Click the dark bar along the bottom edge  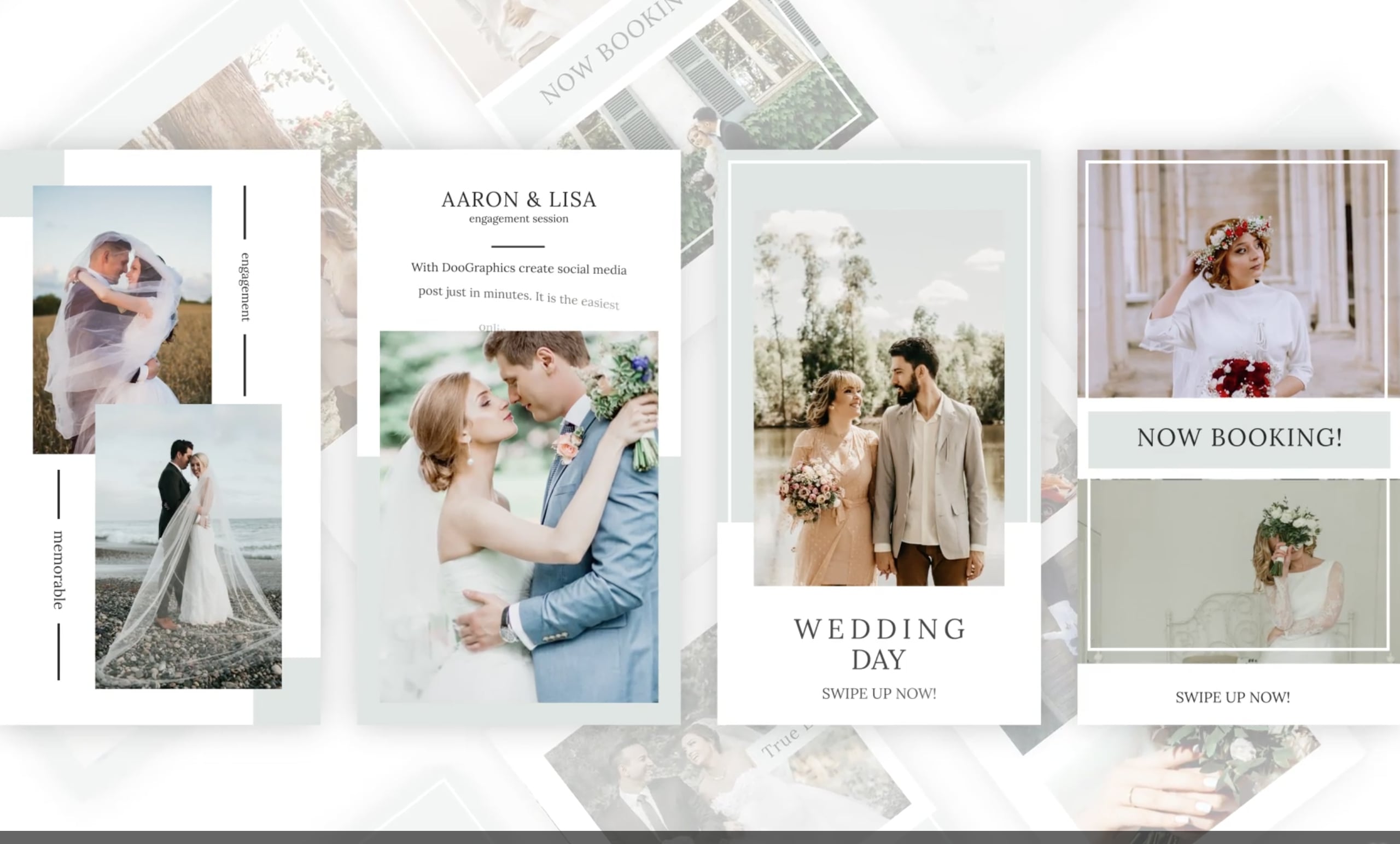(x=700, y=837)
